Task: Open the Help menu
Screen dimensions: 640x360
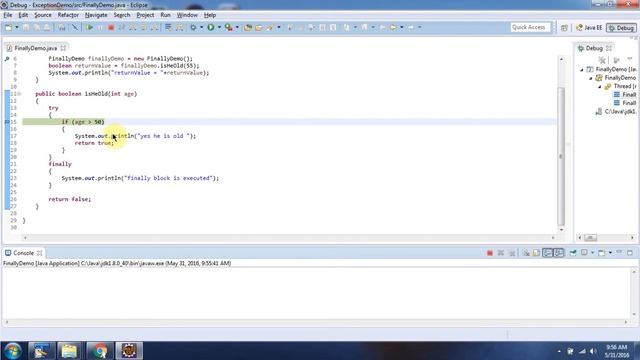Action: click(210, 15)
